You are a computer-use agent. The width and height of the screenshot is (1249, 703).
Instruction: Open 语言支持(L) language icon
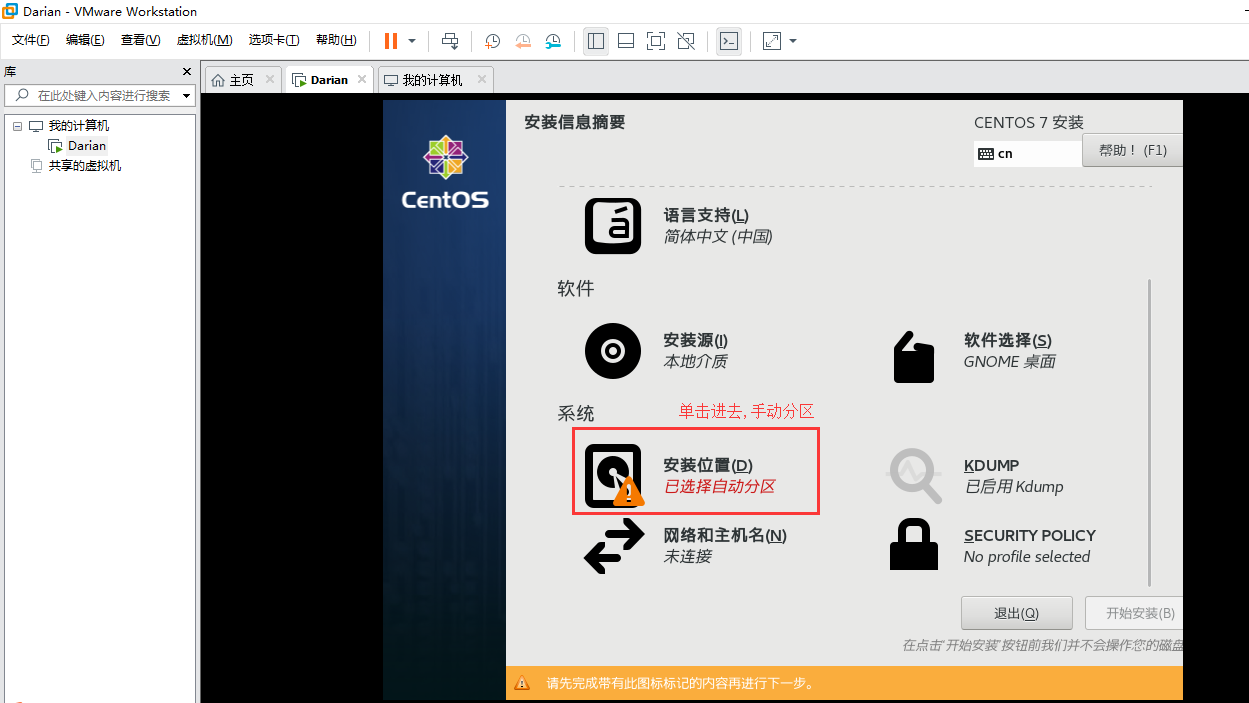pos(613,226)
